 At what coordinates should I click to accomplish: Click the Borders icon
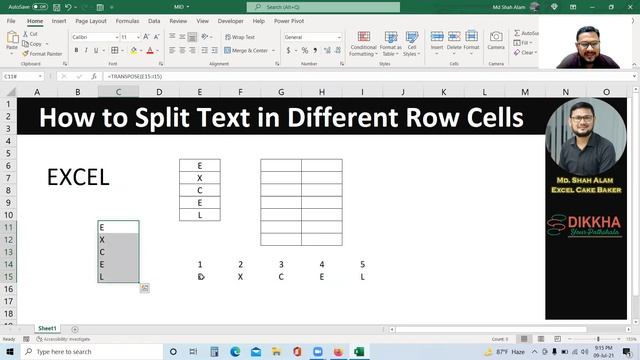click(x=115, y=50)
